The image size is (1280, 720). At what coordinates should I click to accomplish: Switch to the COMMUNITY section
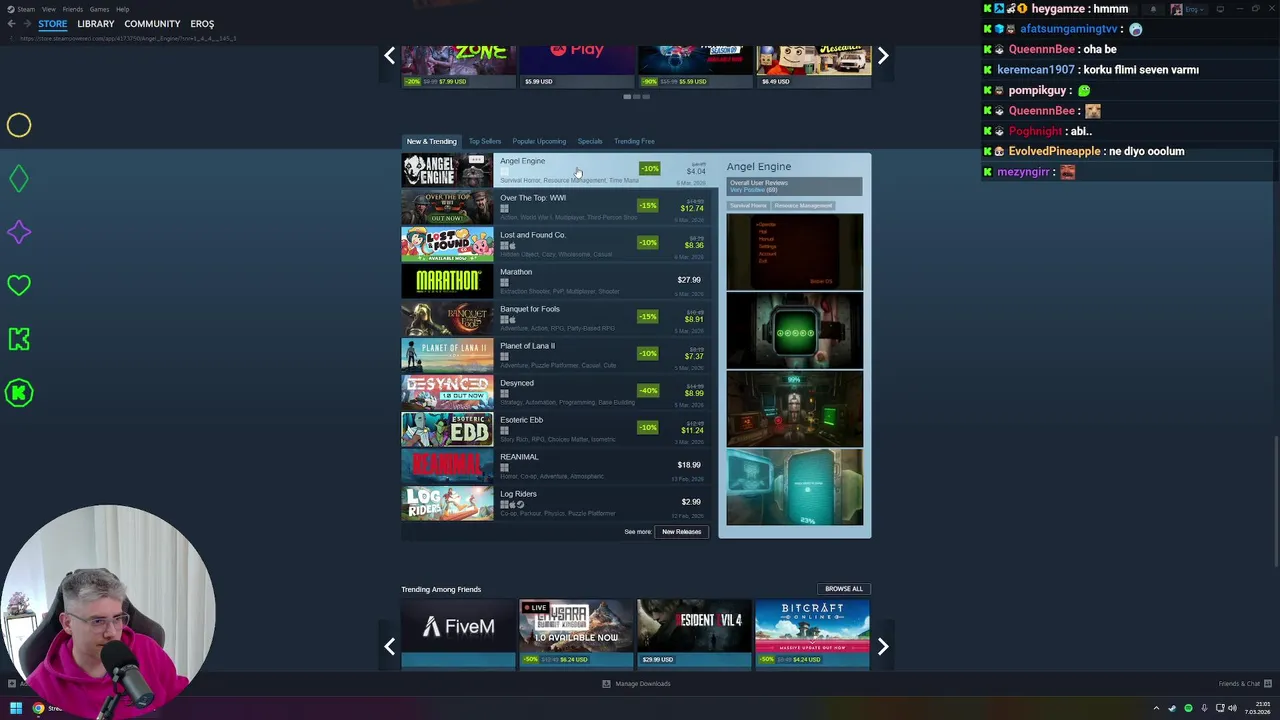152,24
